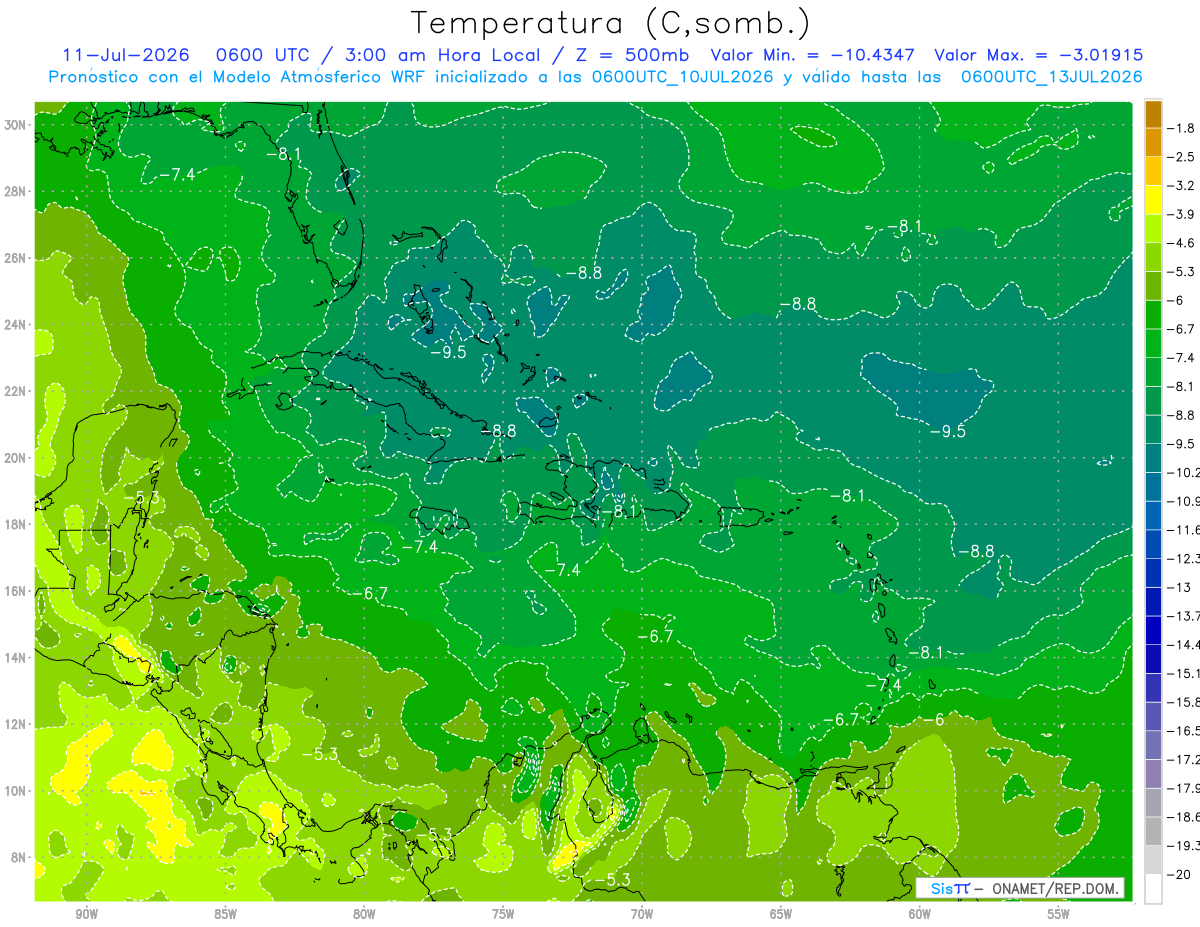Click the dark orange top legend swatch
Screen dimensions: 1200x927
(x=1153, y=114)
